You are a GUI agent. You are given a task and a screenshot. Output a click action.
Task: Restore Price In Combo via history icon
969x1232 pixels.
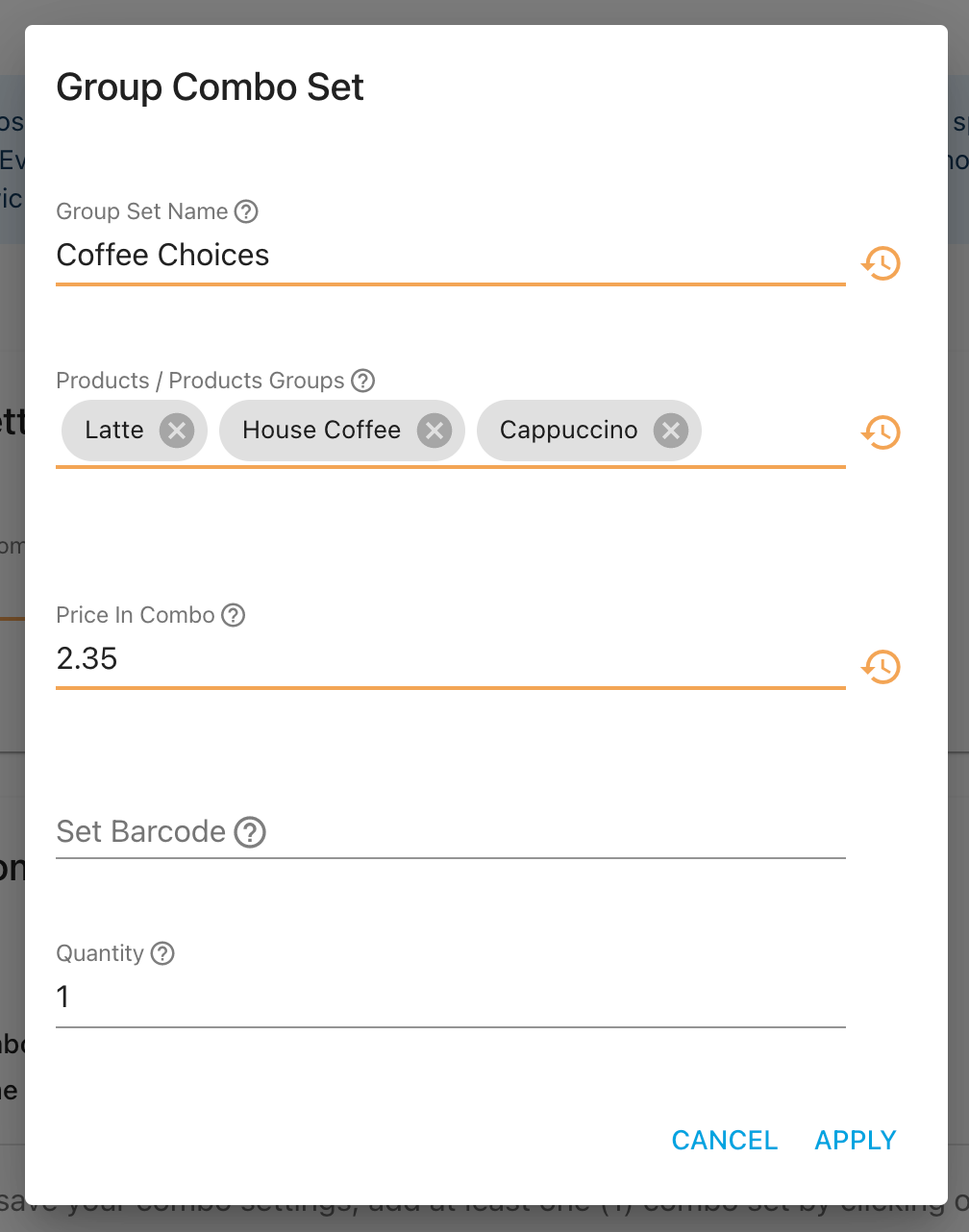coord(881,667)
